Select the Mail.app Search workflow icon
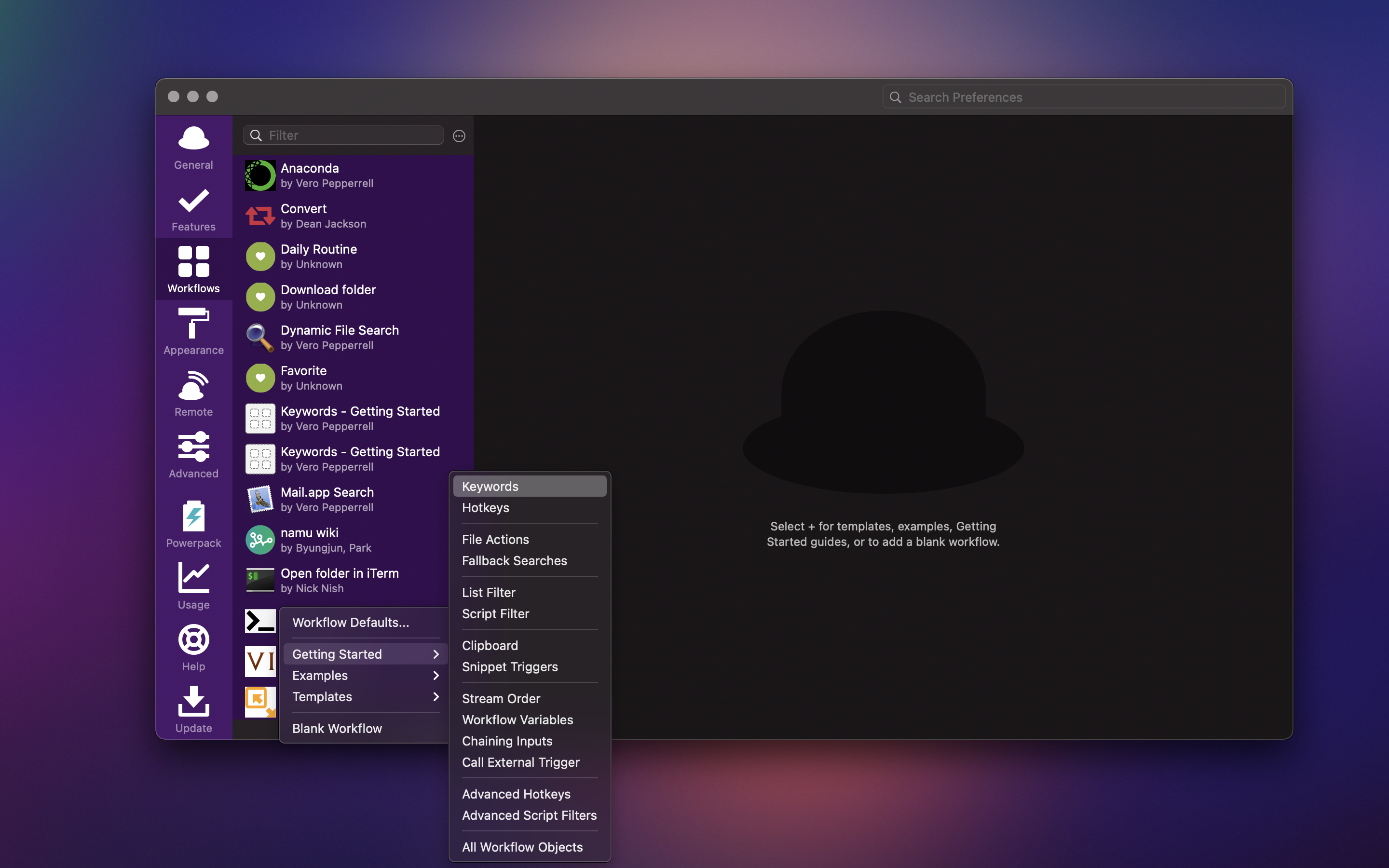Image resolution: width=1389 pixels, height=868 pixels. point(260,500)
